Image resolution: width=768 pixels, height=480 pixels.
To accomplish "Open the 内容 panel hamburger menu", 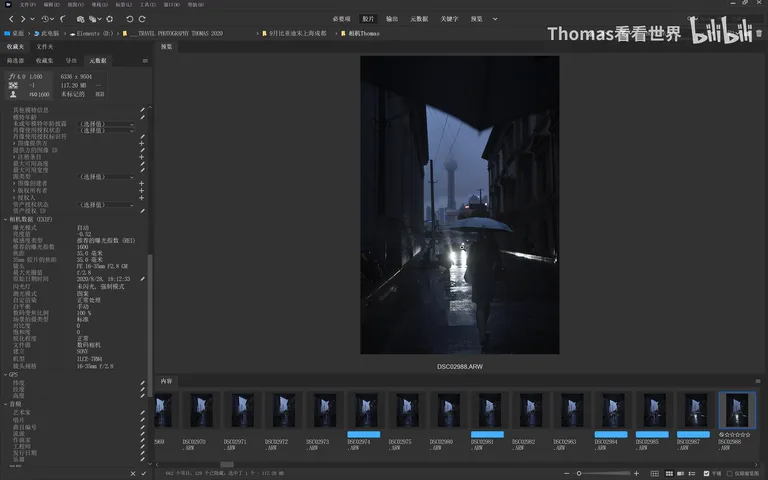I will [x=758, y=381].
